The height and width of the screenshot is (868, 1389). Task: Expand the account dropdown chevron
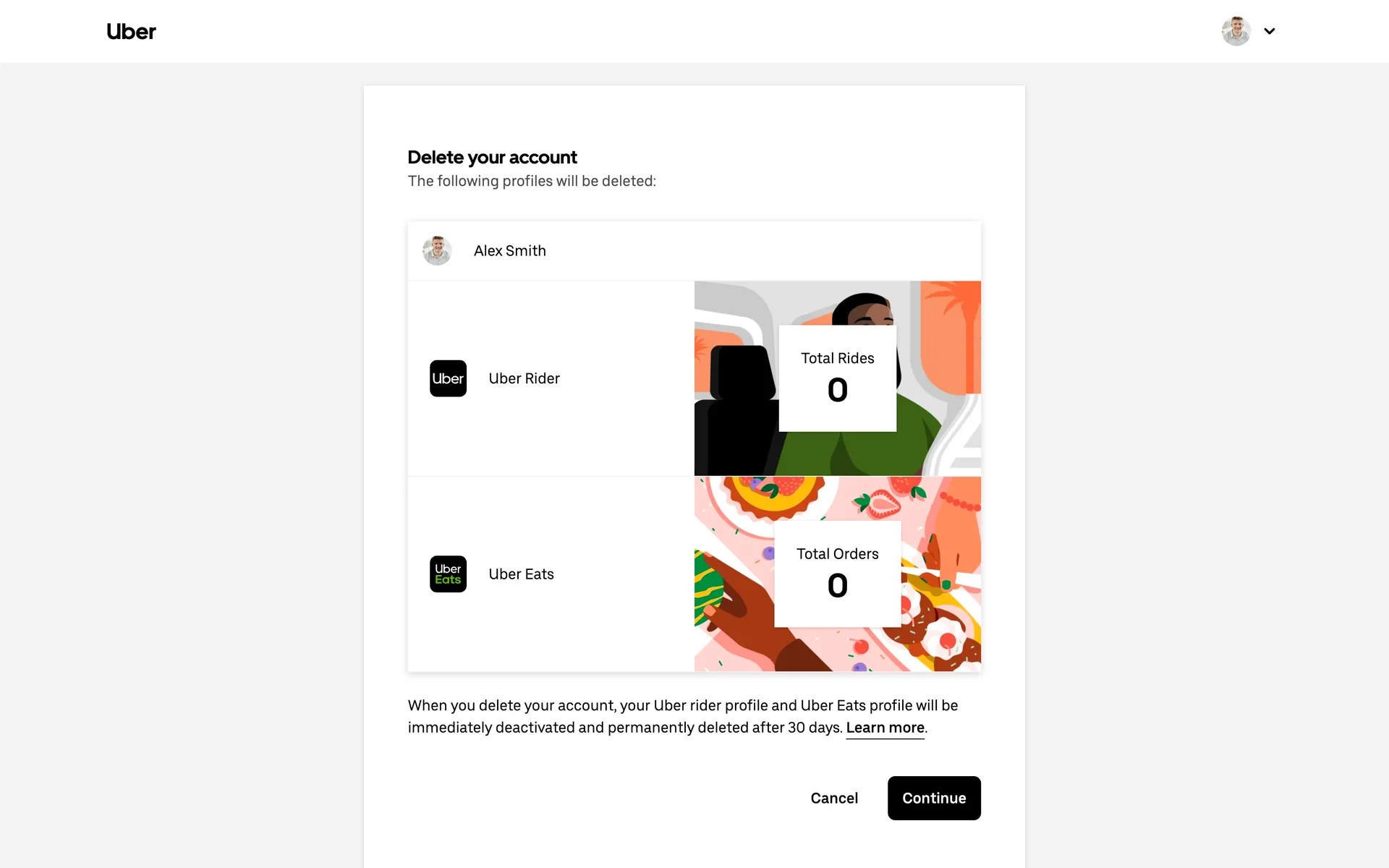tap(1269, 31)
